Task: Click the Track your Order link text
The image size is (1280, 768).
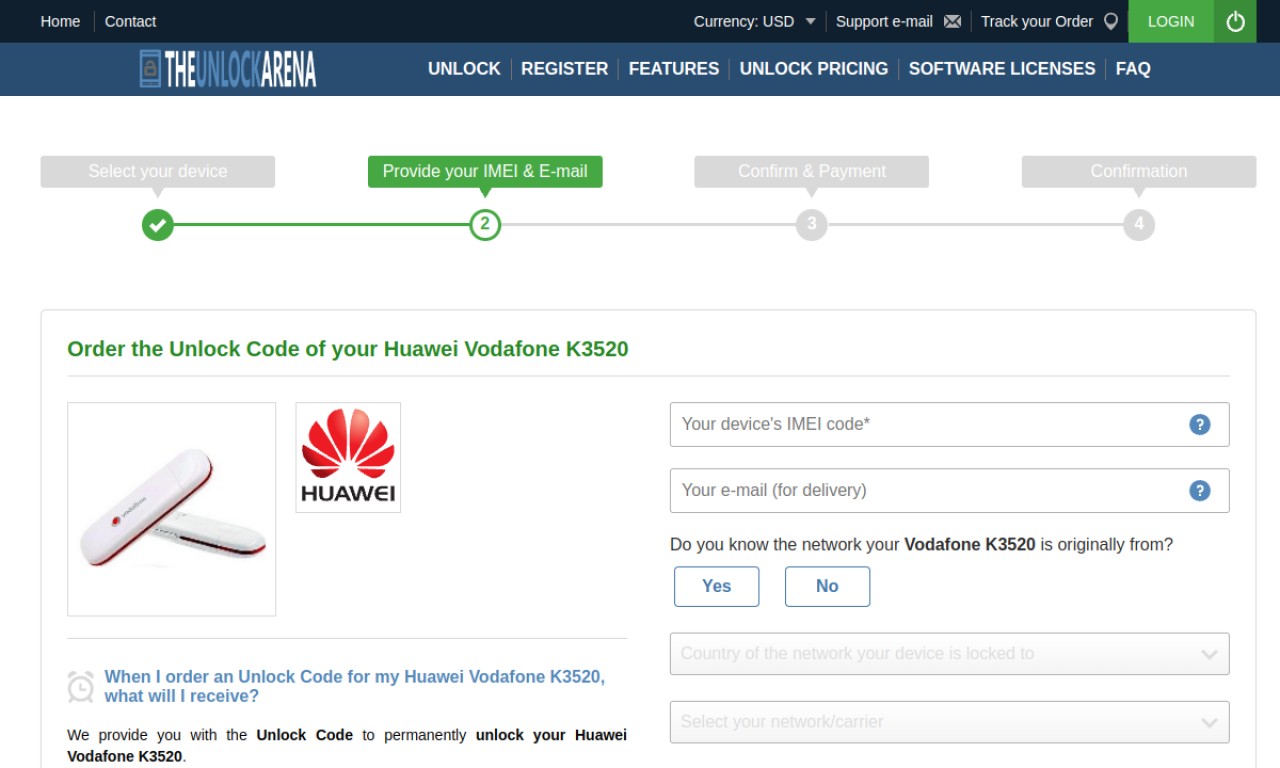Action: [1037, 21]
